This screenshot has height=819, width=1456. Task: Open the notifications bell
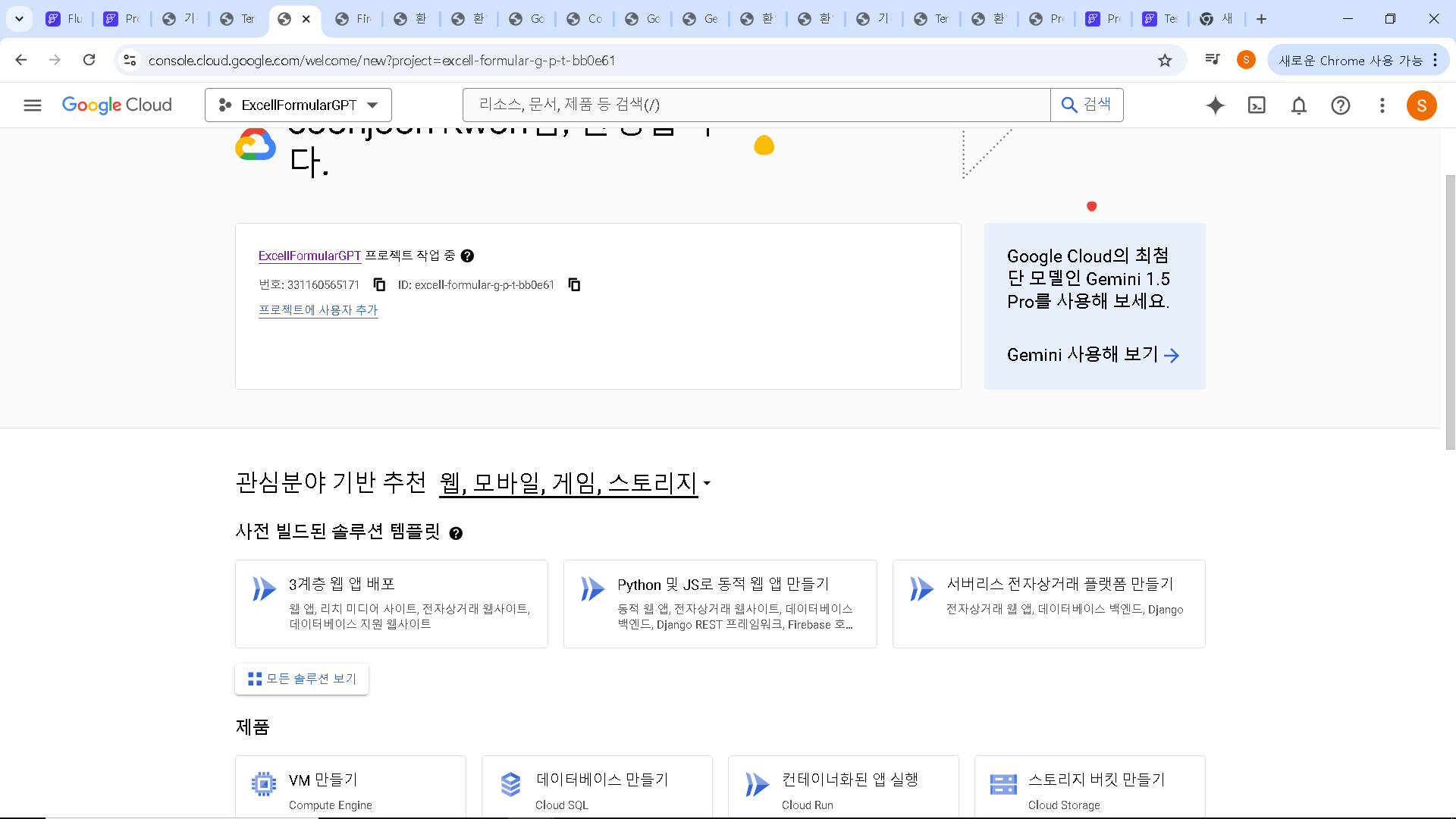[x=1299, y=105]
